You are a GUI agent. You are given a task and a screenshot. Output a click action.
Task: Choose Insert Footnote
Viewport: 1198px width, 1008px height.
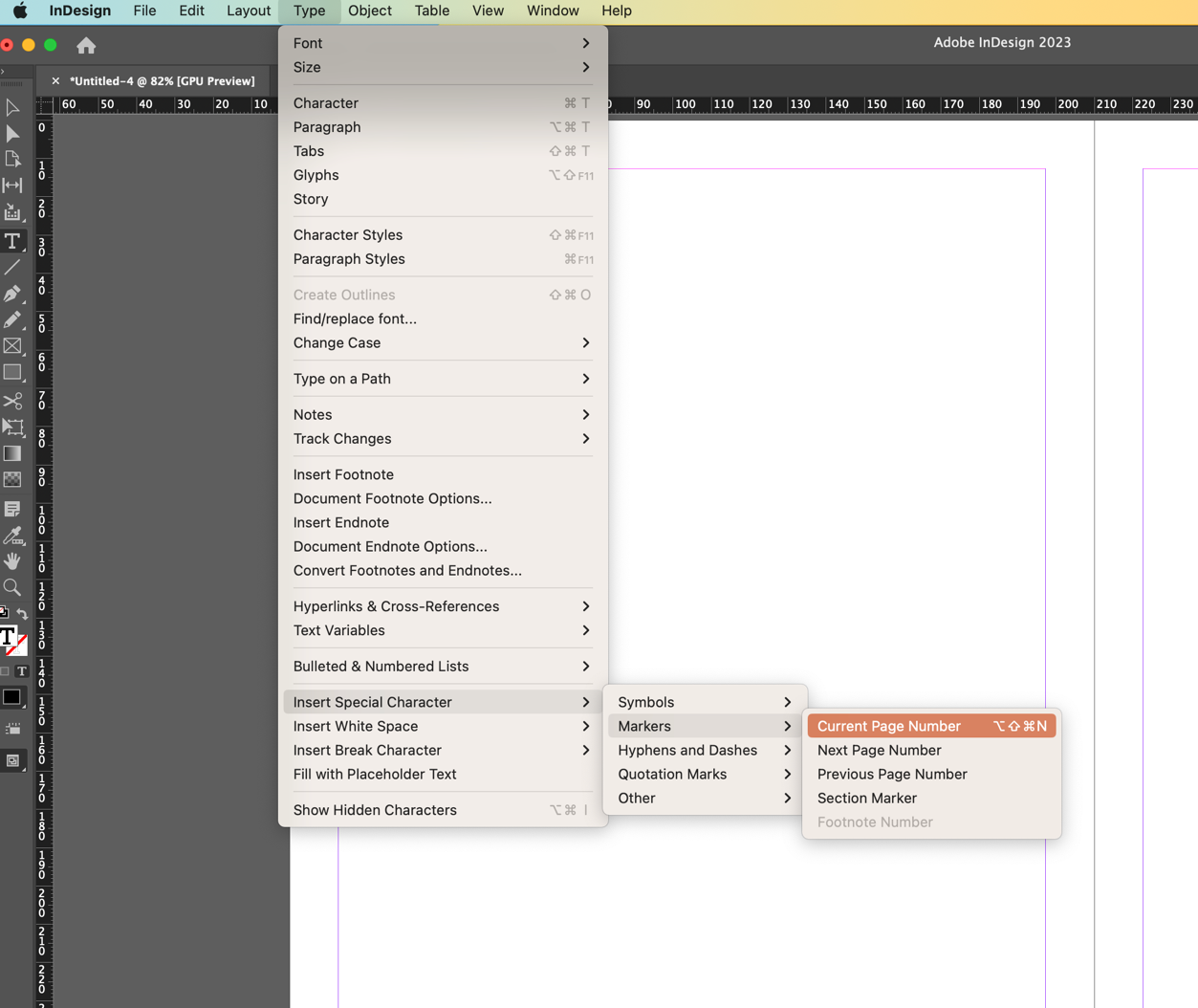click(x=443, y=474)
